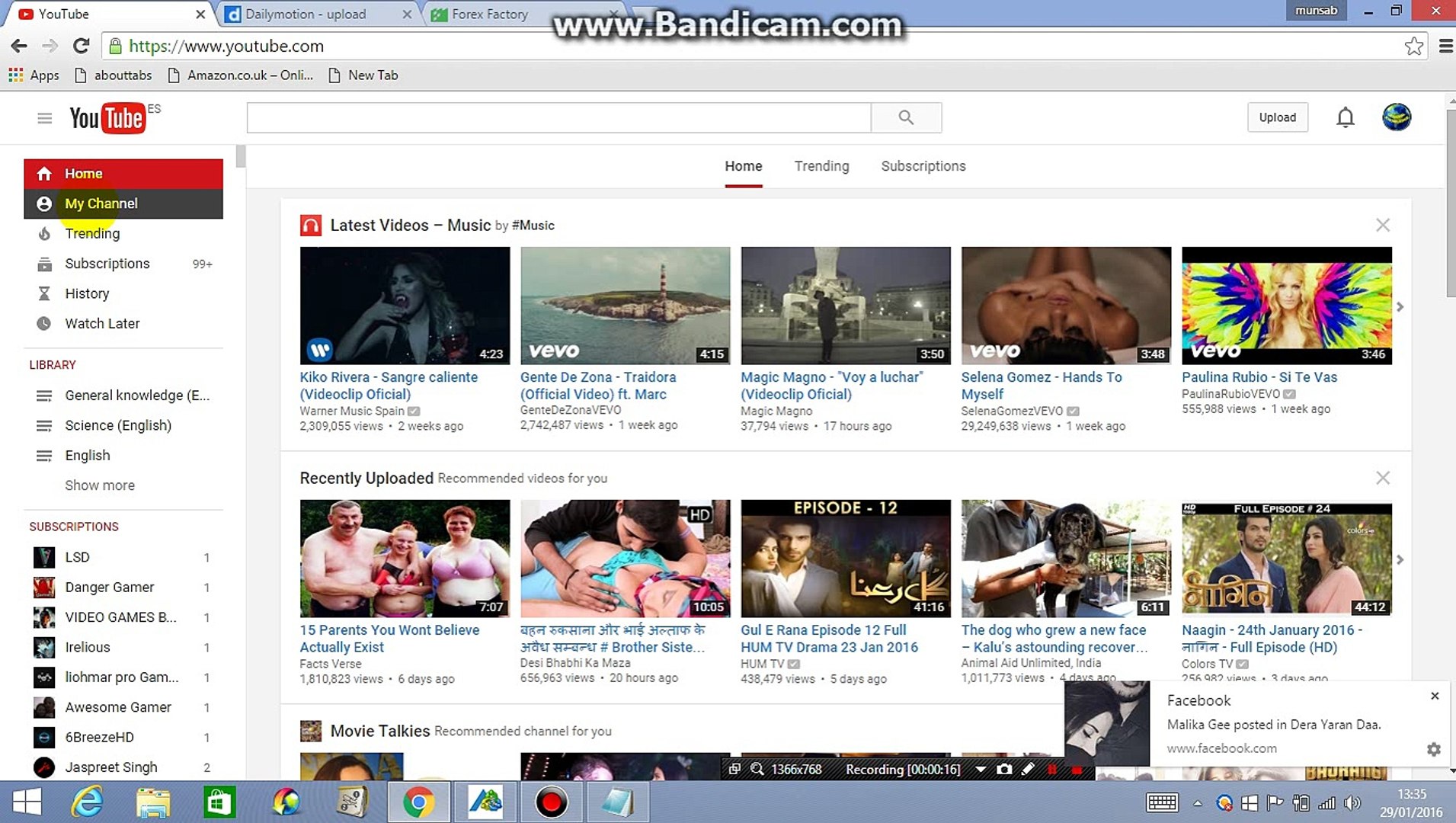Open History in the sidebar
This screenshot has height=823, width=1456.
point(123,293)
